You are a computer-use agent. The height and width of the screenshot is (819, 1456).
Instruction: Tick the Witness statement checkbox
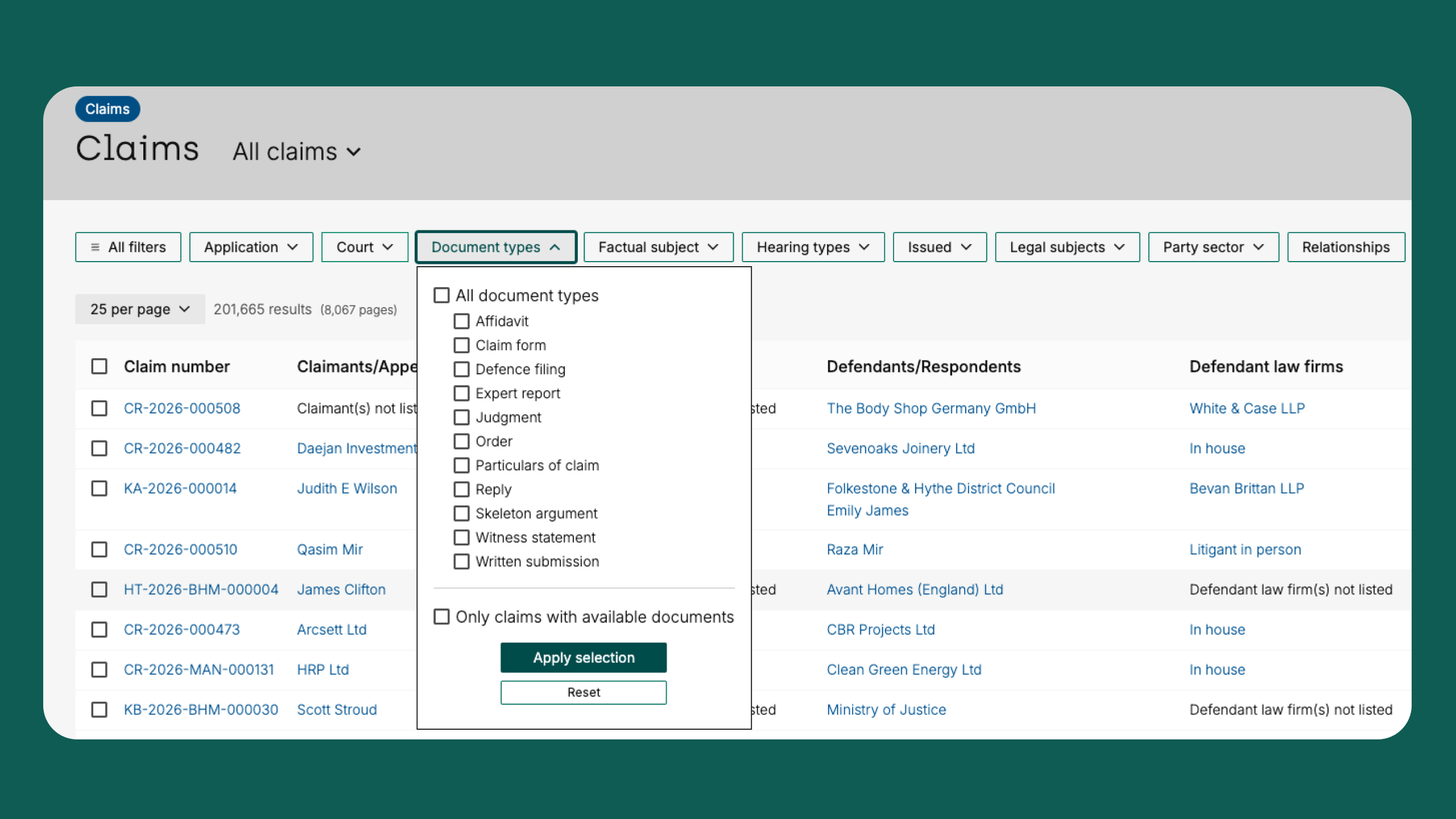[x=461, y=537]
